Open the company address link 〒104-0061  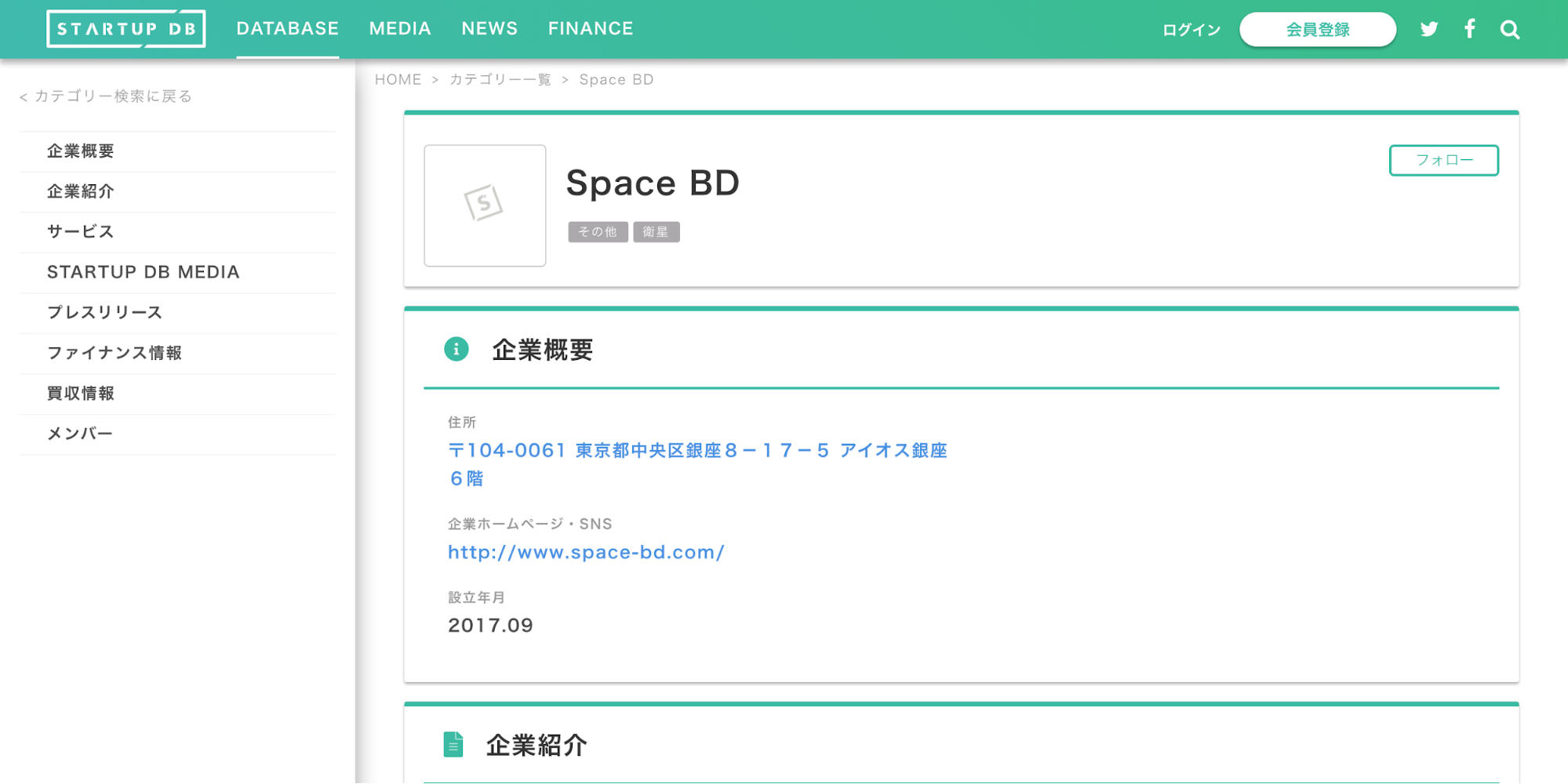pyautogui.click(x=697, y=464)
